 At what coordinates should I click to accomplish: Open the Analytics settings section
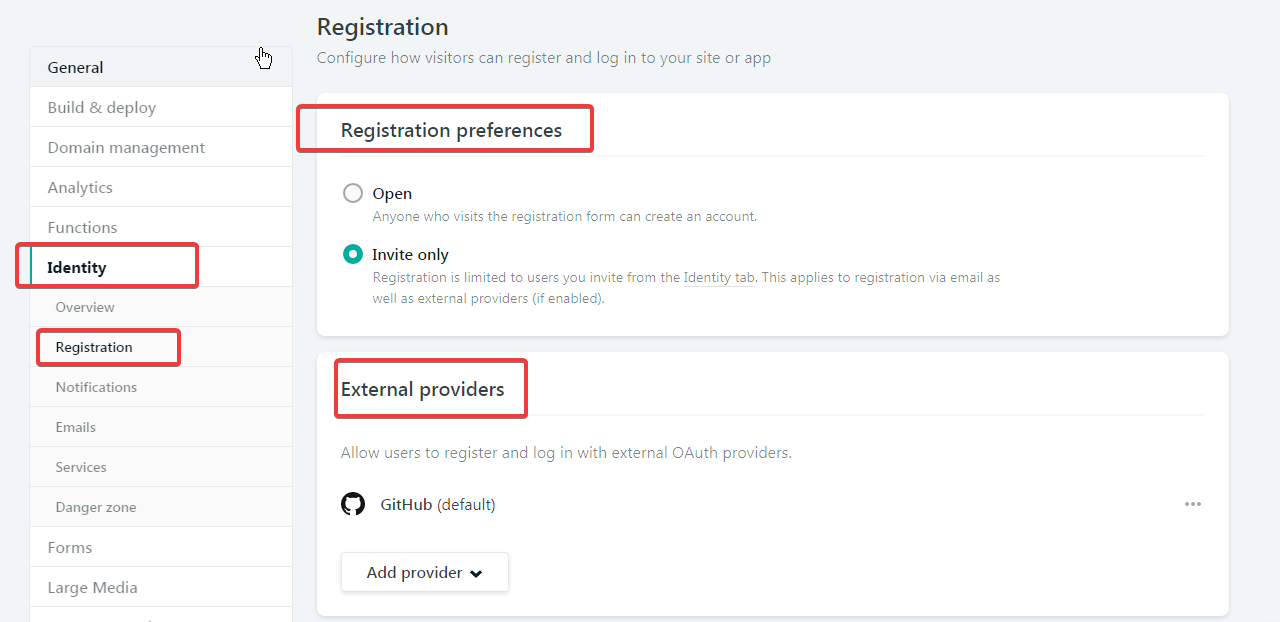point(161,187)
